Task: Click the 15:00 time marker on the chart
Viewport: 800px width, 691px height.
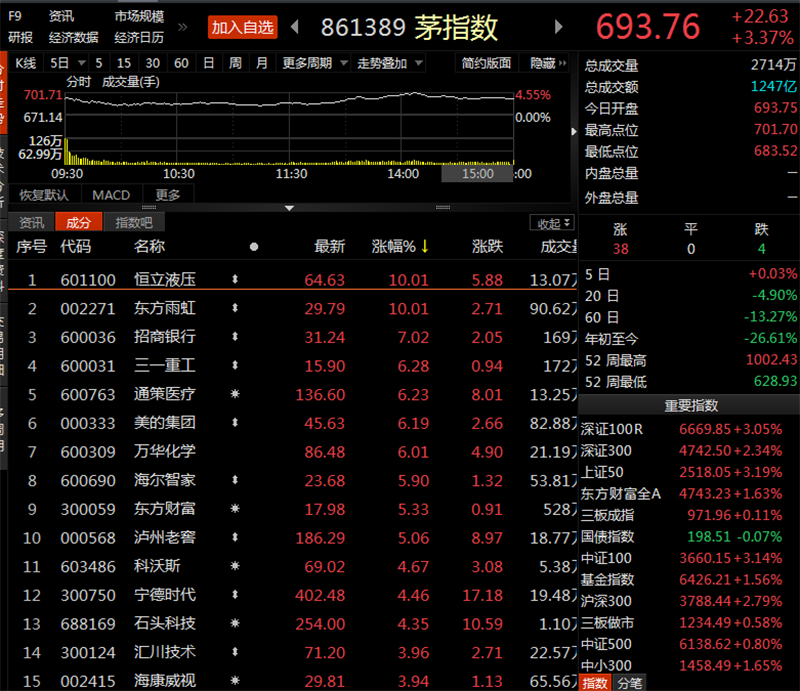Action: (478, 174)
